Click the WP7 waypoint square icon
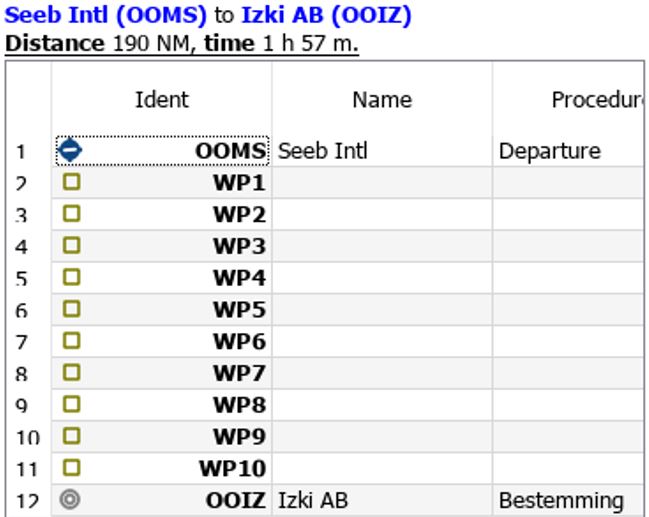This screenshot has width=649, height=517. coord(72,372)
